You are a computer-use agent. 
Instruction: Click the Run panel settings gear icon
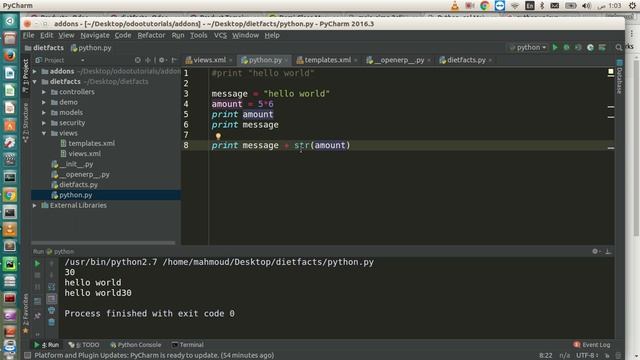(x=596, y=251)
